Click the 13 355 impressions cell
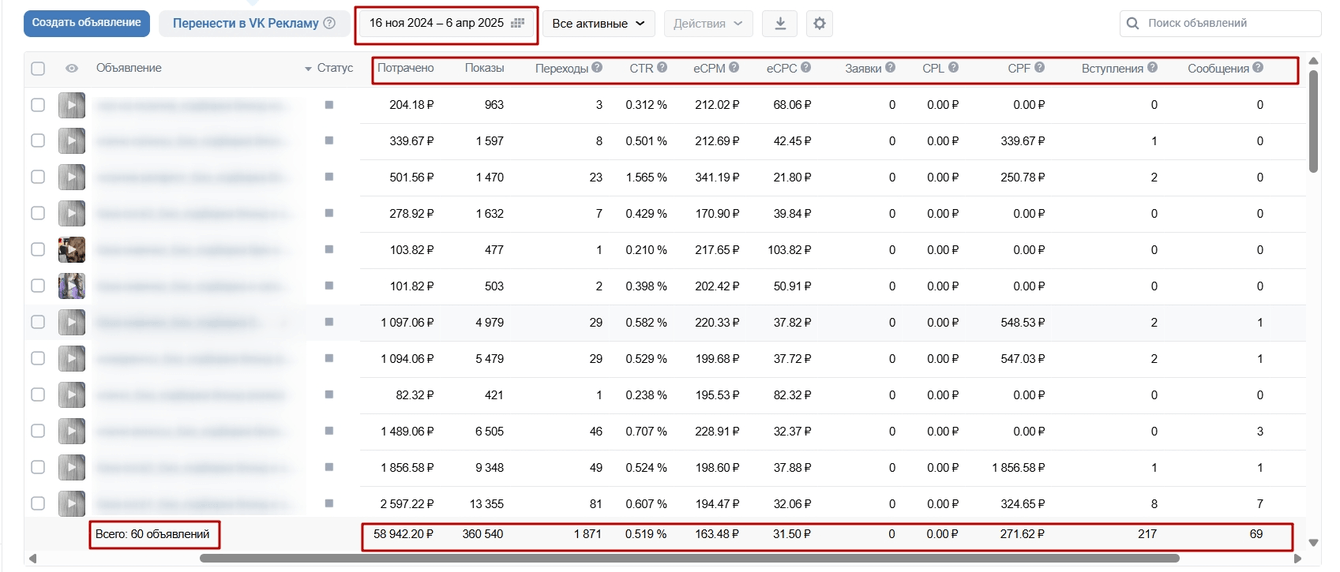The image size is (1340, 572). pos(483,503)
